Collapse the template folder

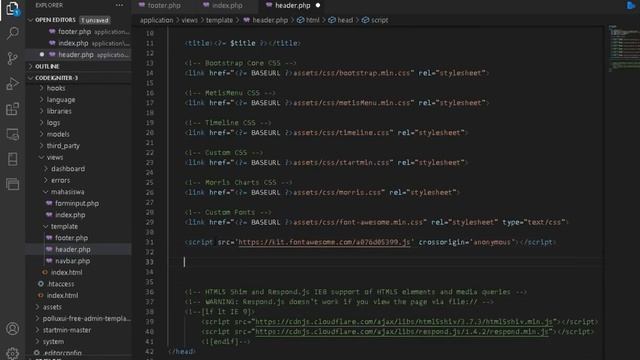coord(64,226)
